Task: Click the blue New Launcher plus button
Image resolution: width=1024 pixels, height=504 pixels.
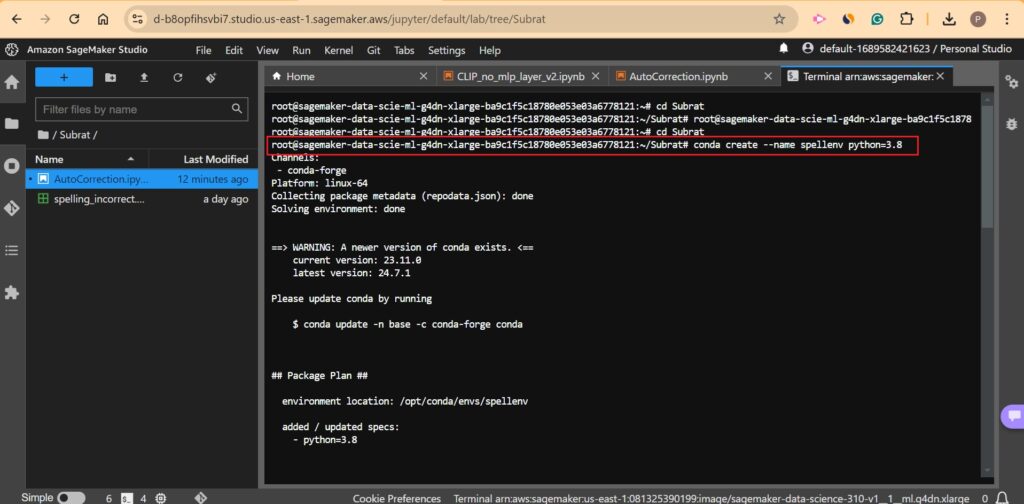Action: 64,77
